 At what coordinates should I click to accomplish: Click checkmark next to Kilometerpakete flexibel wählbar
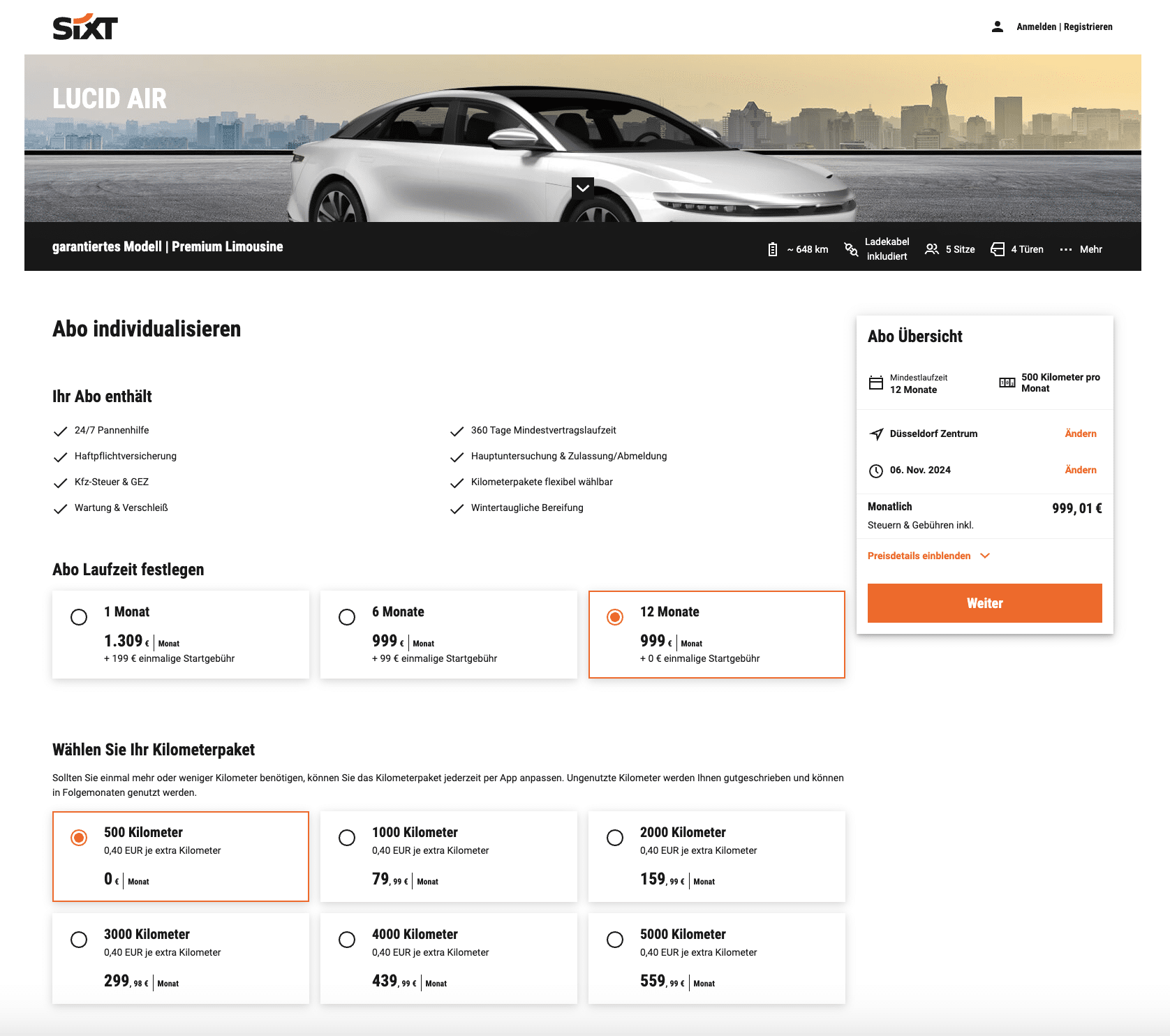coord(457,482)
